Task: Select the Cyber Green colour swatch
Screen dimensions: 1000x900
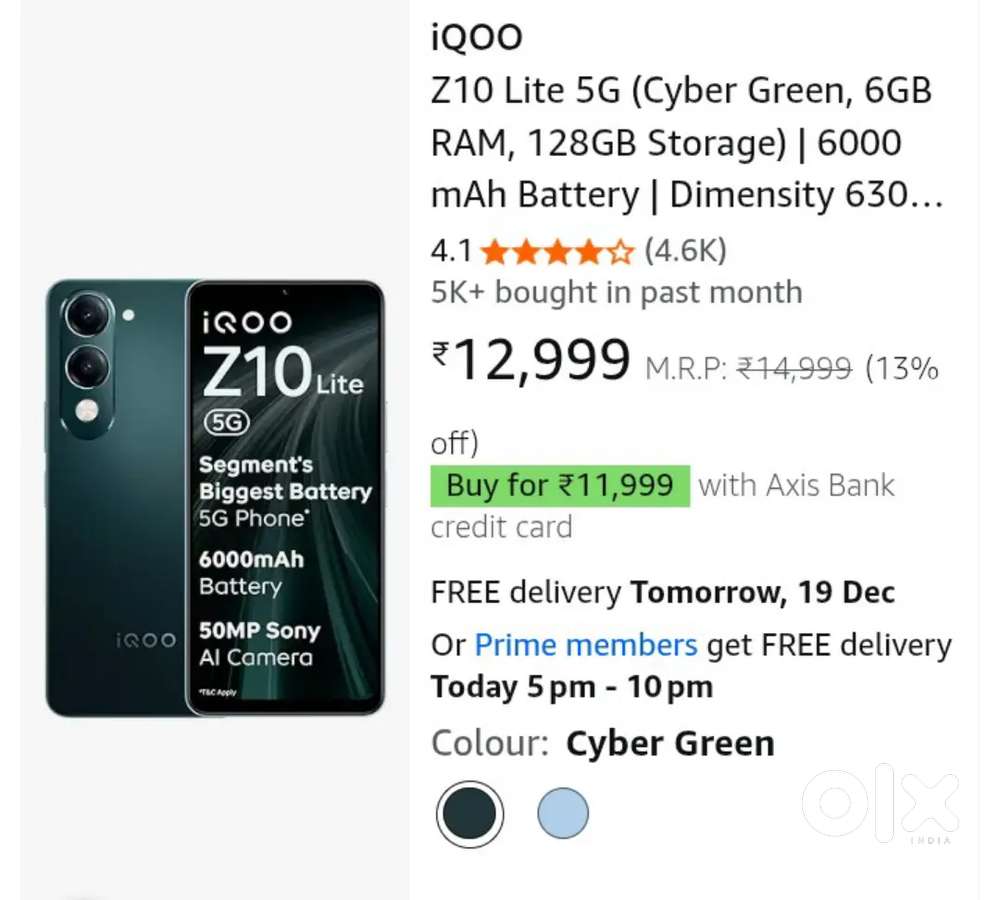Action: [470, 814]
